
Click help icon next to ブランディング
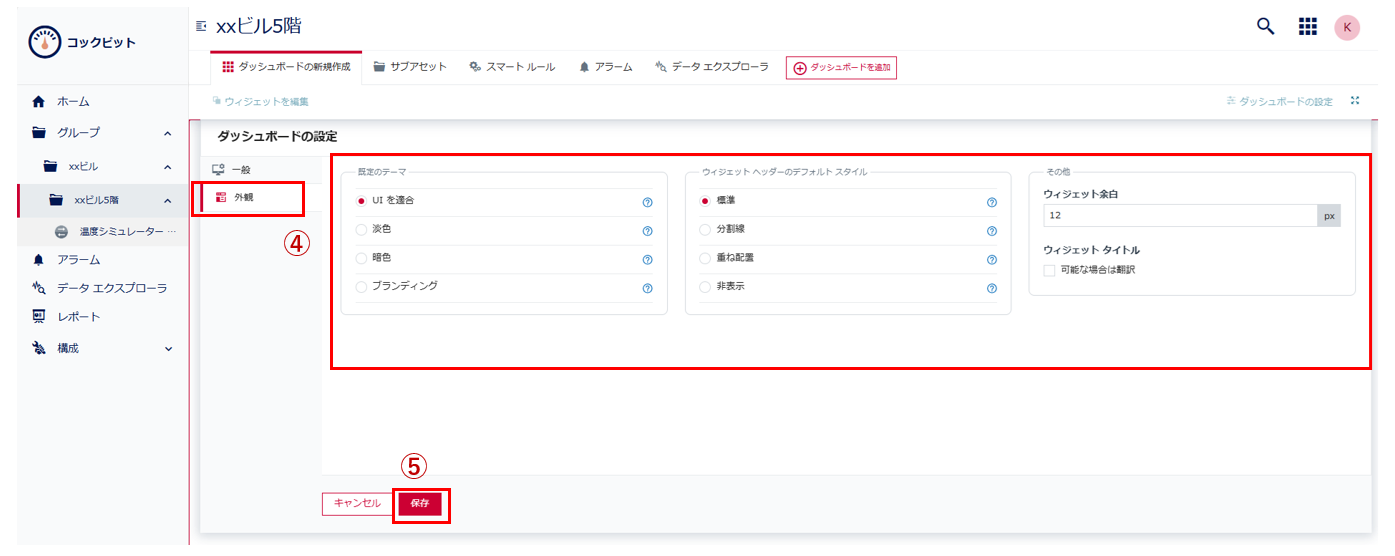pos(647,288)
